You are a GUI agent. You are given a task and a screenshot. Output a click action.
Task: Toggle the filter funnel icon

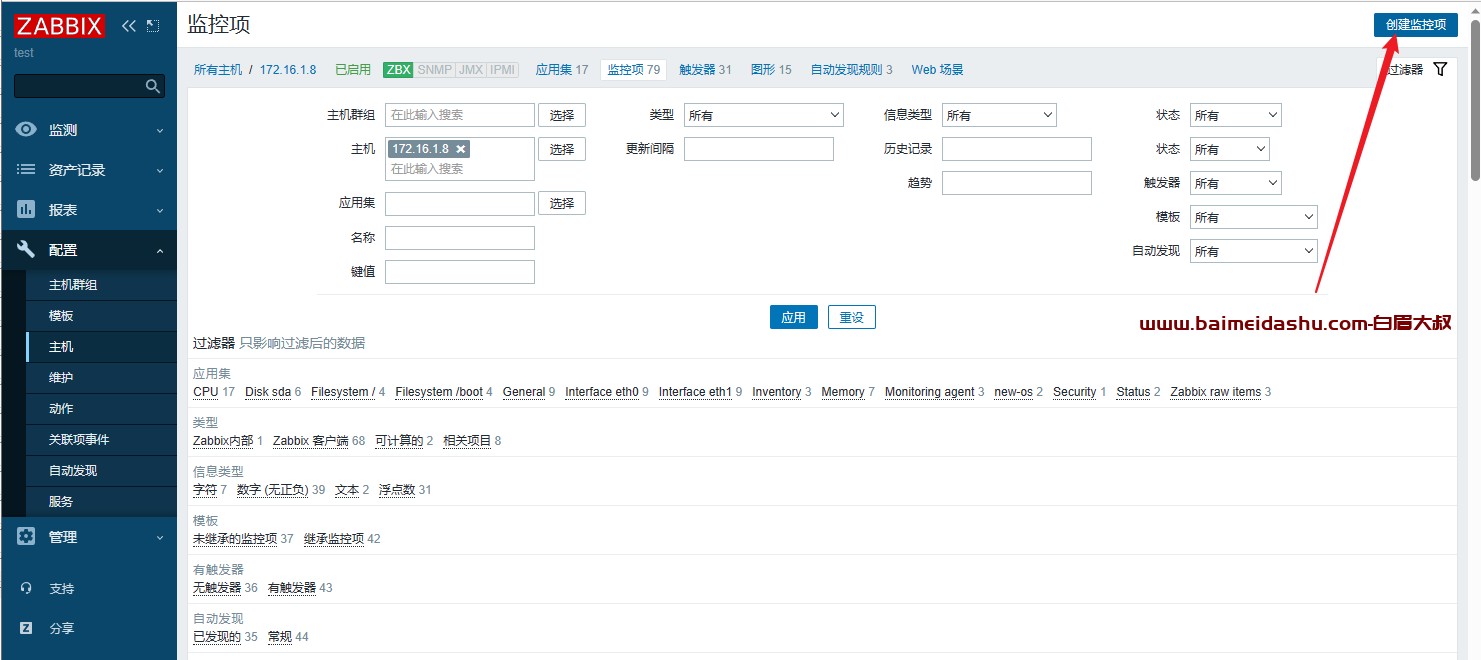pos(1440,69)
